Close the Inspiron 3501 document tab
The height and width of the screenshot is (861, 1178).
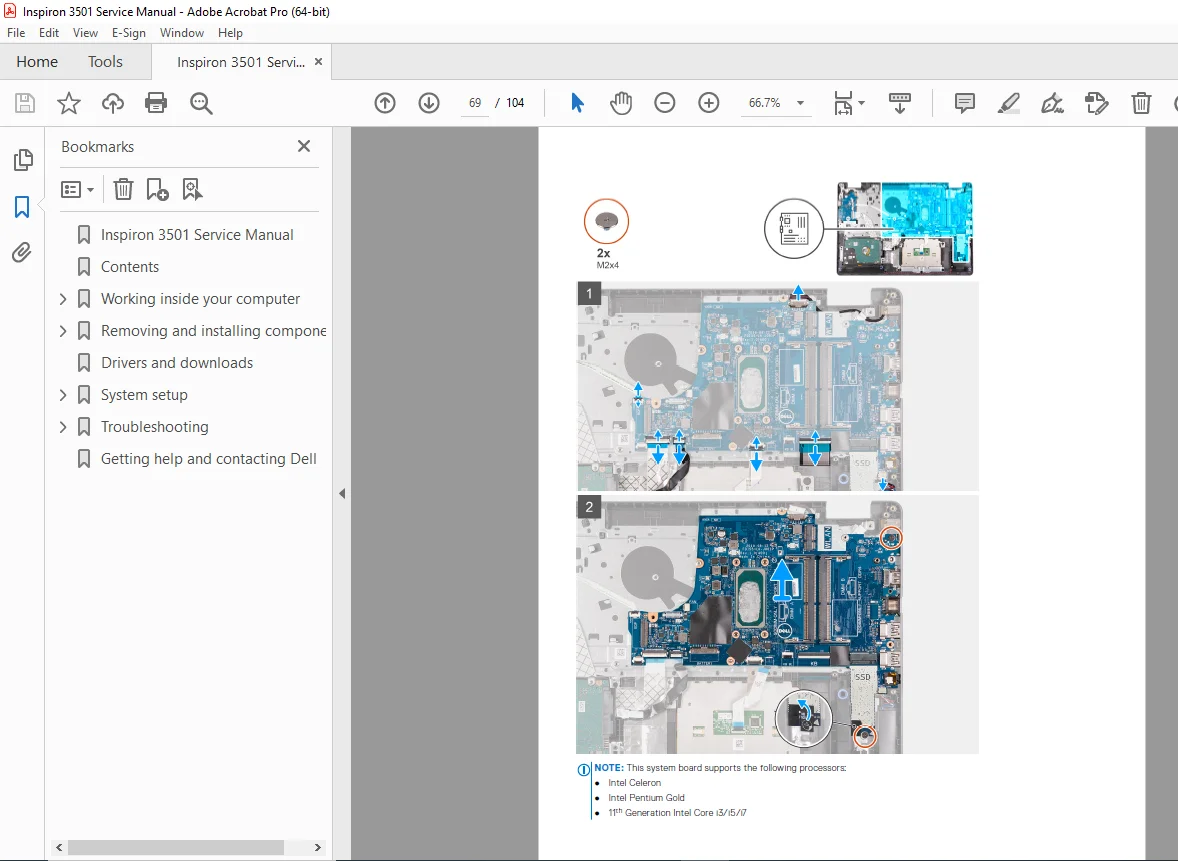(319, 62)
